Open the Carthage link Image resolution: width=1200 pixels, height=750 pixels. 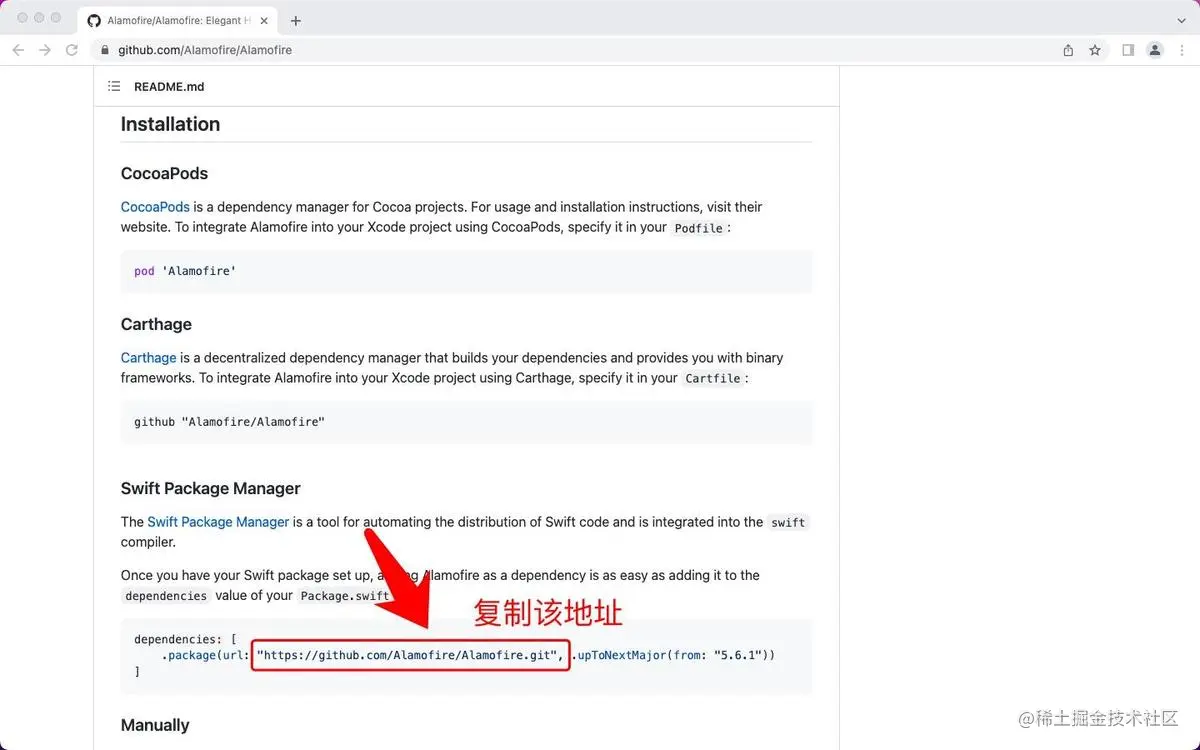point(148,358)
